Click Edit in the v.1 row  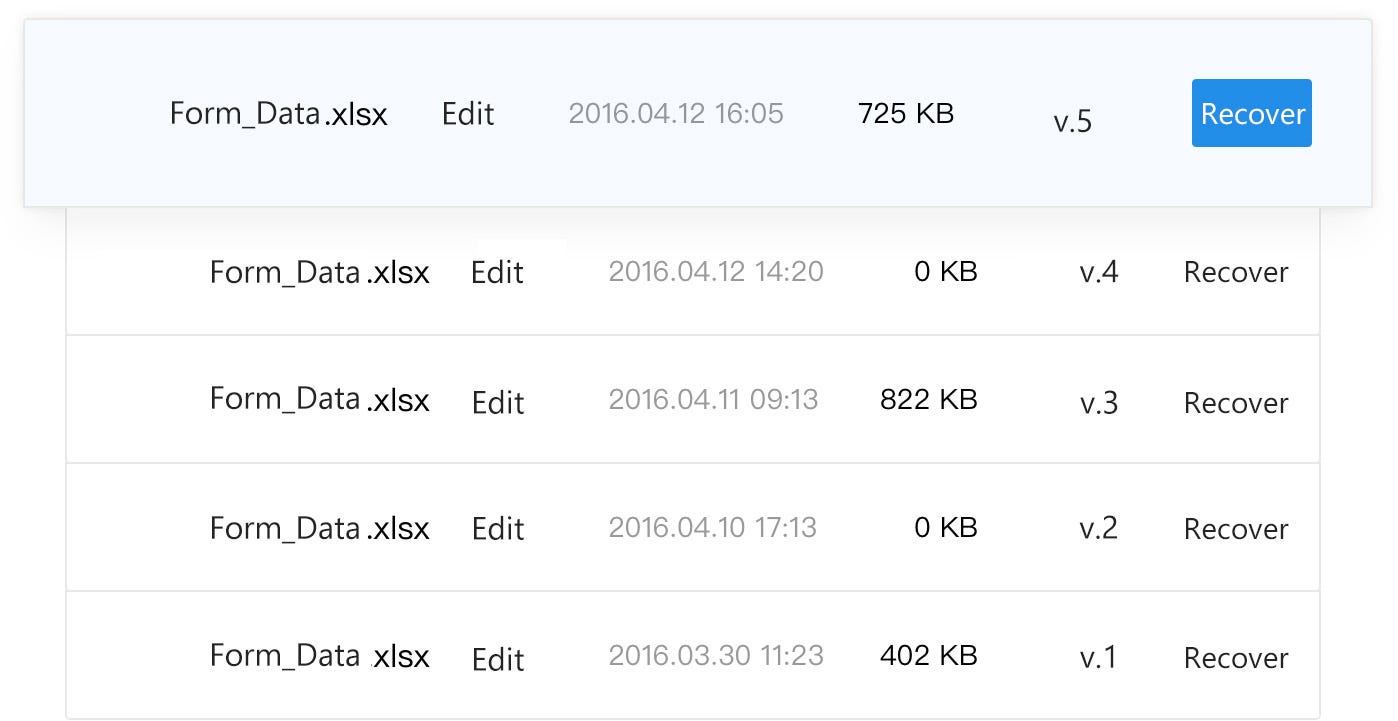[x=498, y=658]
